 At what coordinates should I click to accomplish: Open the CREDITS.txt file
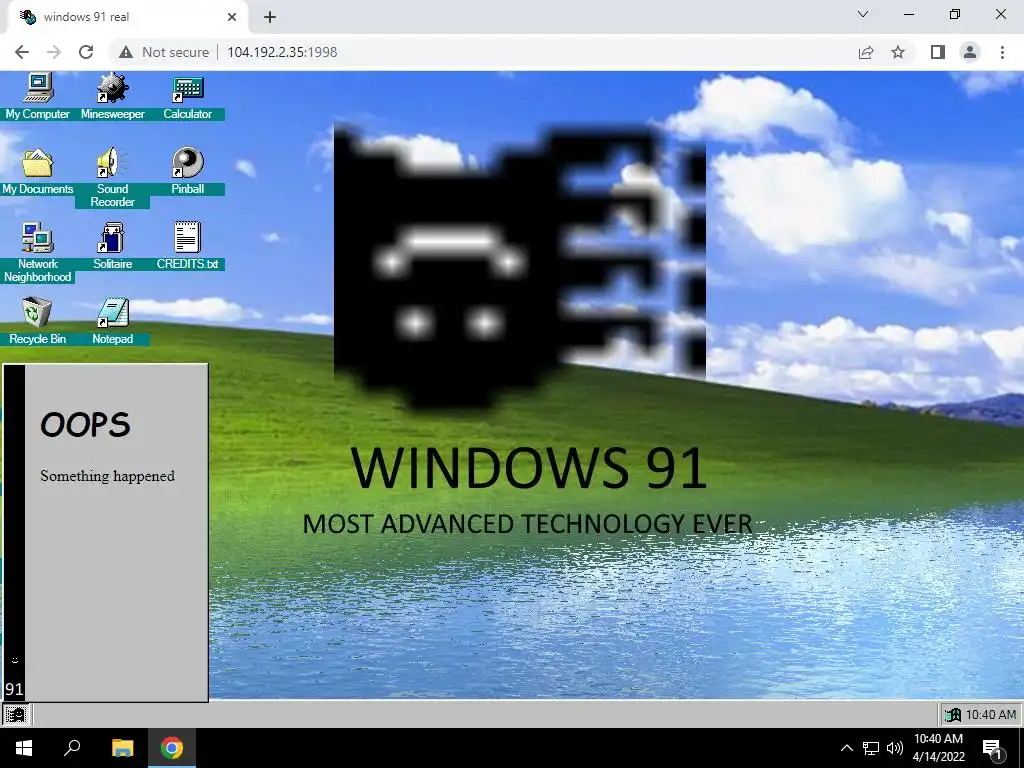tap(187, 246)
